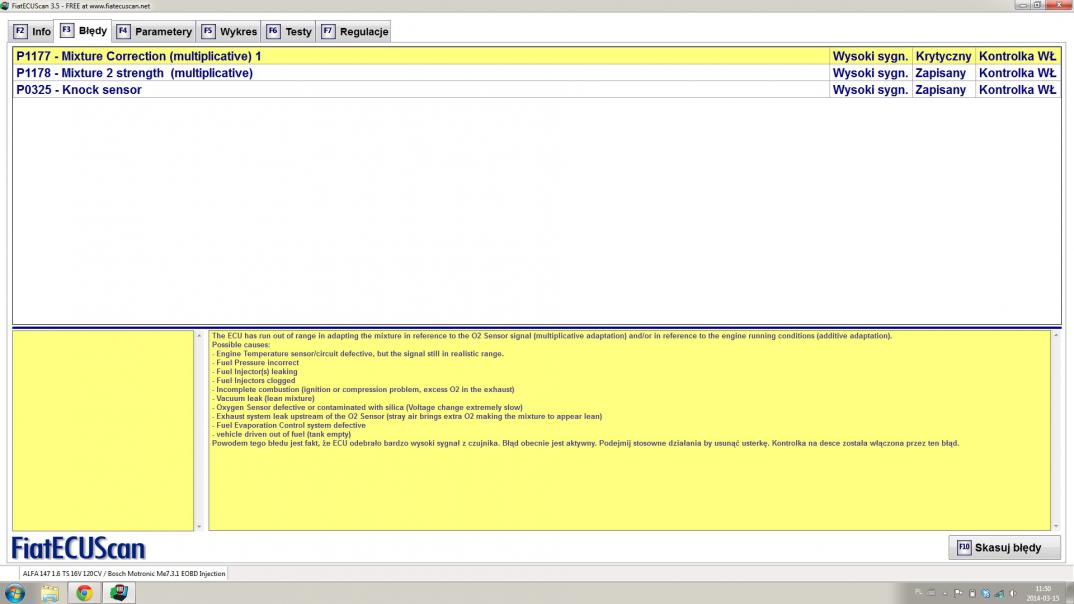1074x604 pixels.
Task: Click Krytyczny status of P1177
Action: coord(943,56)
